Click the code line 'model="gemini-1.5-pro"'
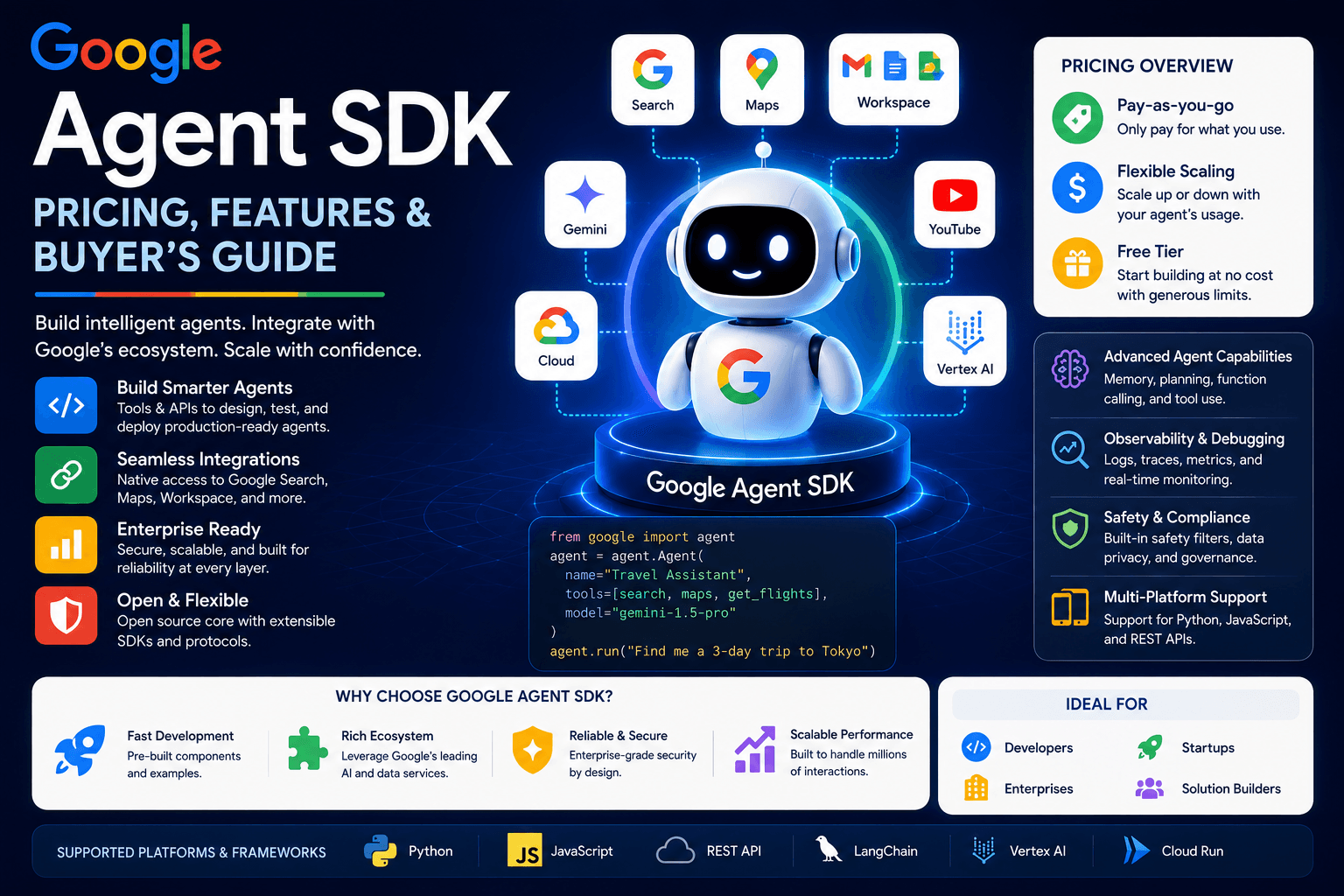Image resolution: width=1344 pixels, height=896 pixels. tap(650, 612)
